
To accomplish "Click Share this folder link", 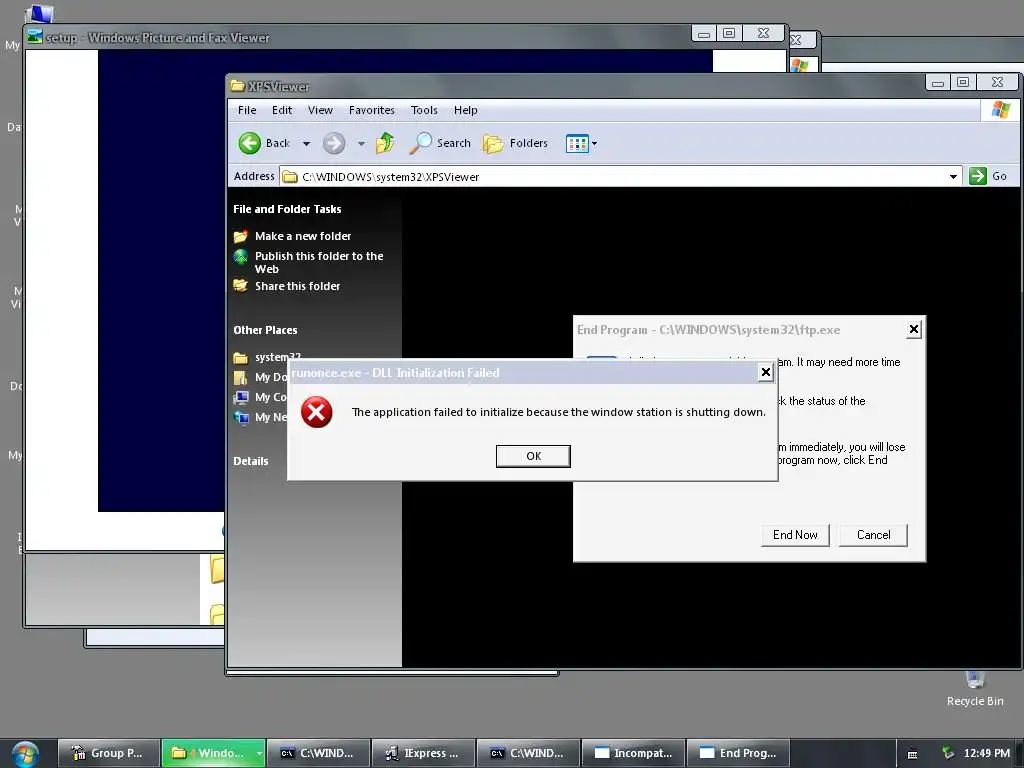I will [297, 286].
